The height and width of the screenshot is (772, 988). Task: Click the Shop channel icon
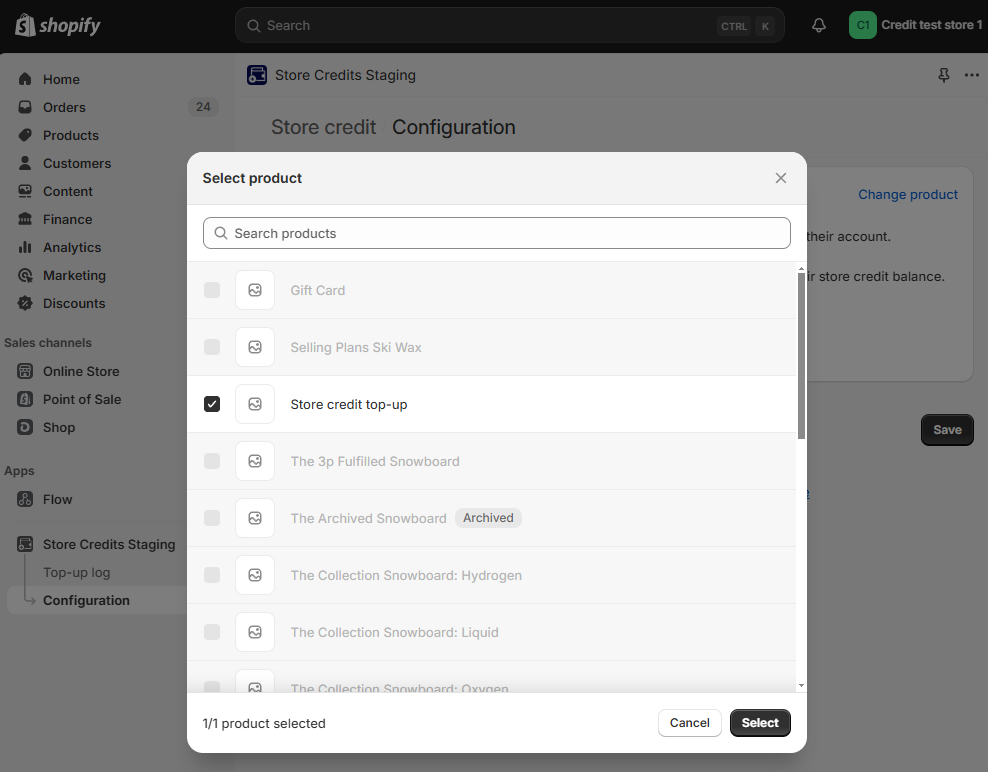(x=25, y=427)
